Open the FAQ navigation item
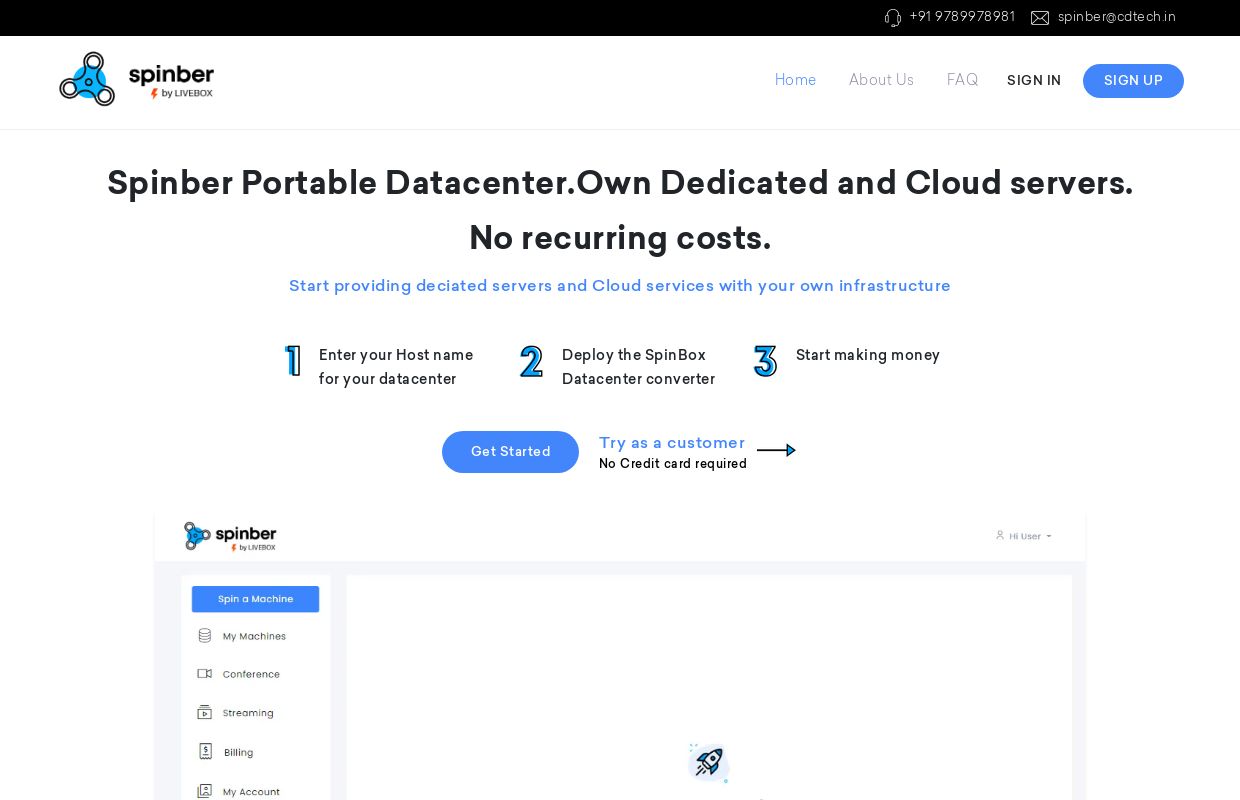The image size is (1240, 800). click(x=962, y=80)
